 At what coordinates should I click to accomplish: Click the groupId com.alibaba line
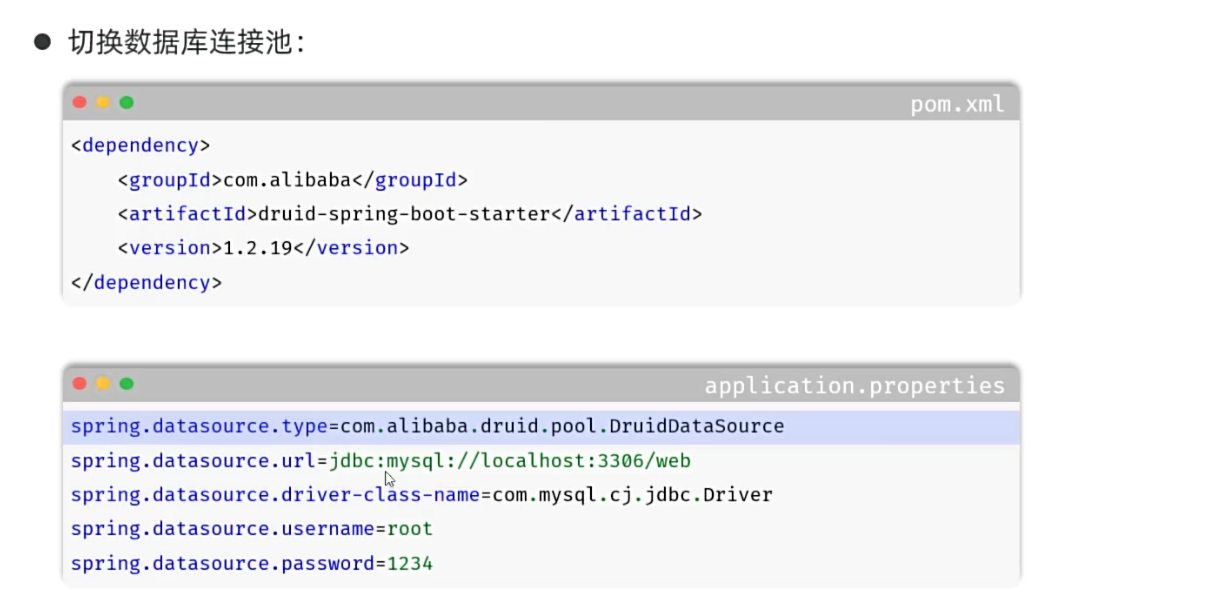click(293, 181)
